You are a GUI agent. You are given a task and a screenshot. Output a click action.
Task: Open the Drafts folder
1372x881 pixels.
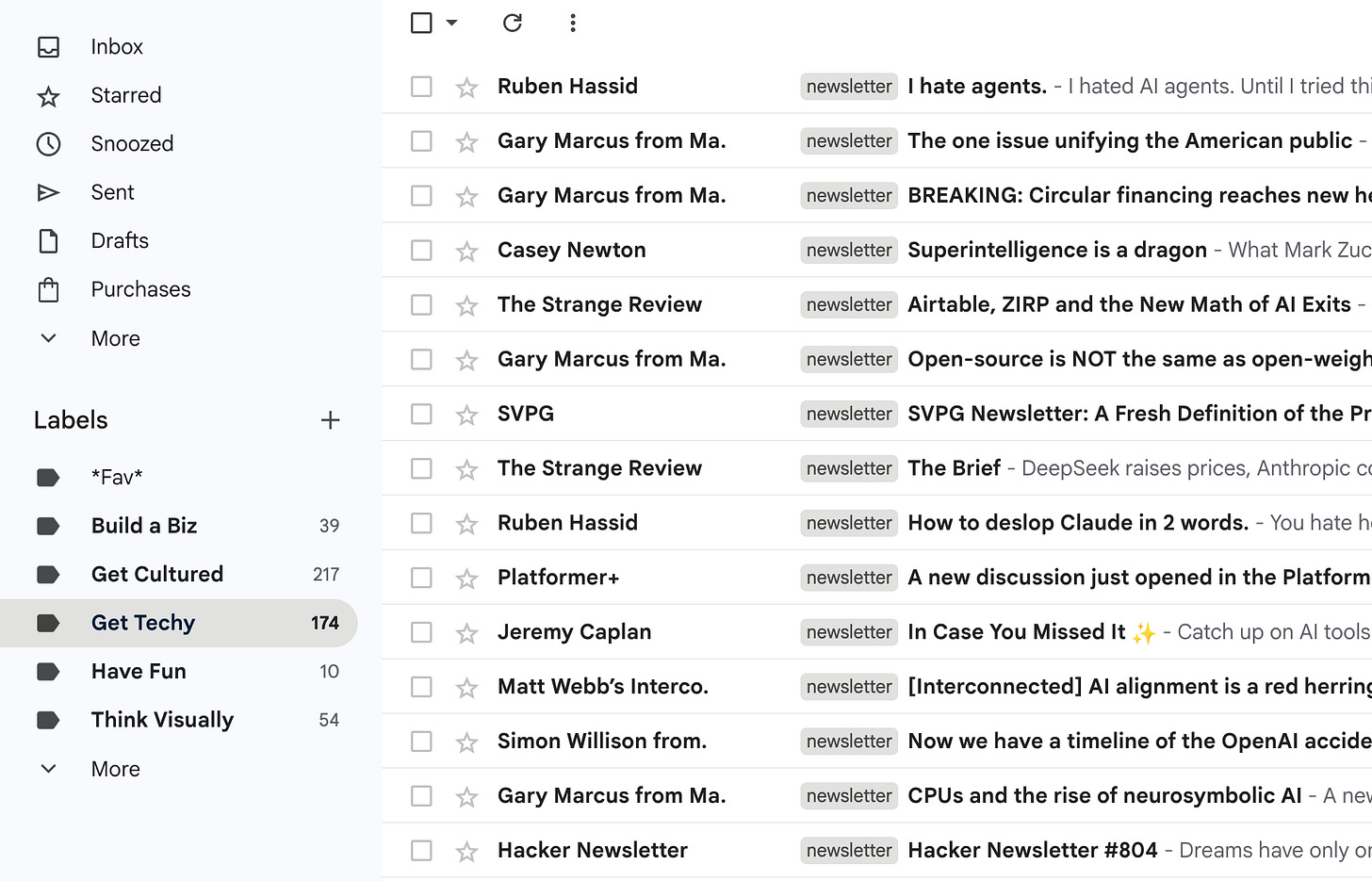coord(120,241)
